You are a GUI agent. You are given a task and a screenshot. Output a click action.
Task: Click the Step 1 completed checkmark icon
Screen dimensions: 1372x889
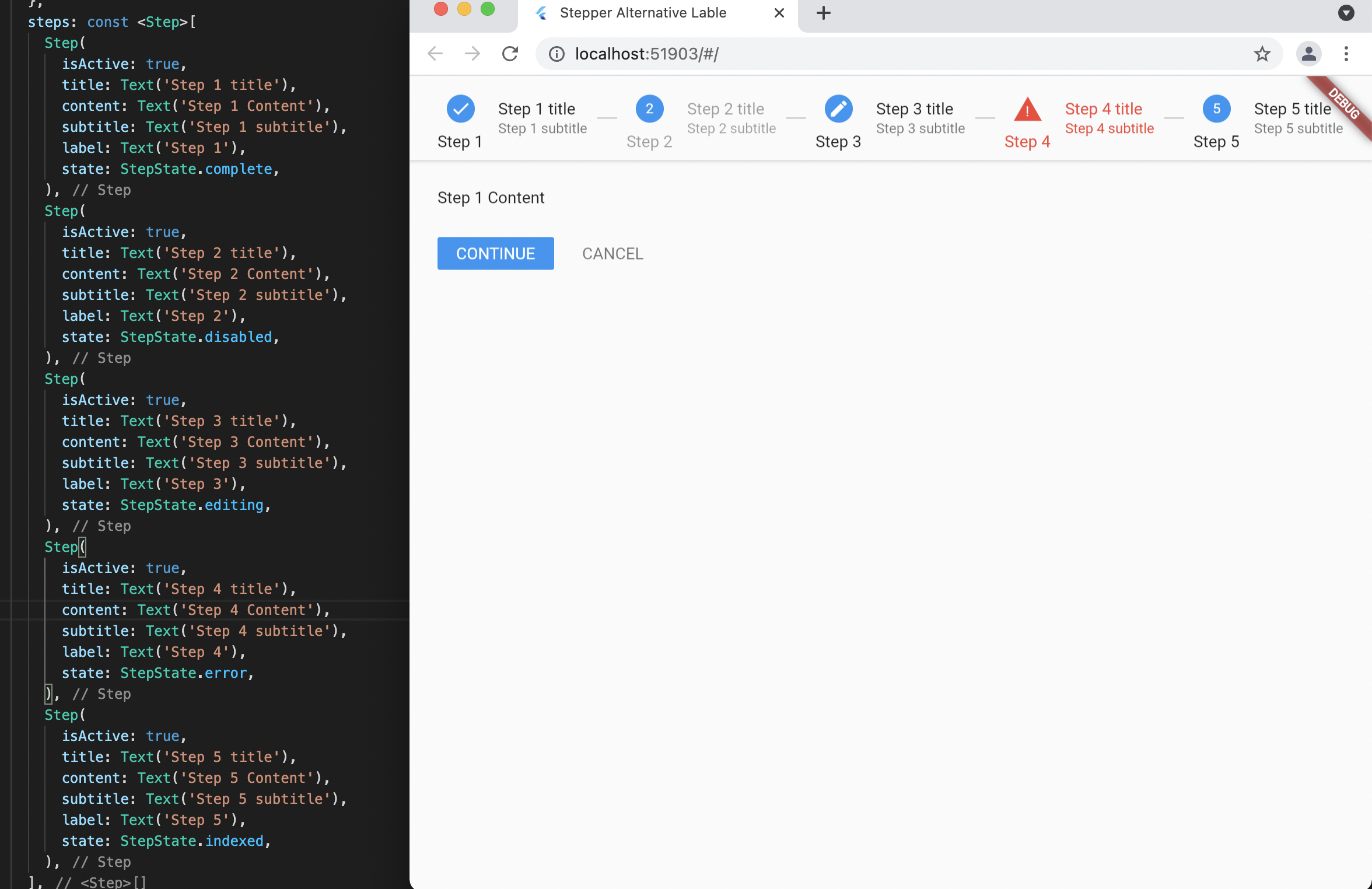point(460,109)
